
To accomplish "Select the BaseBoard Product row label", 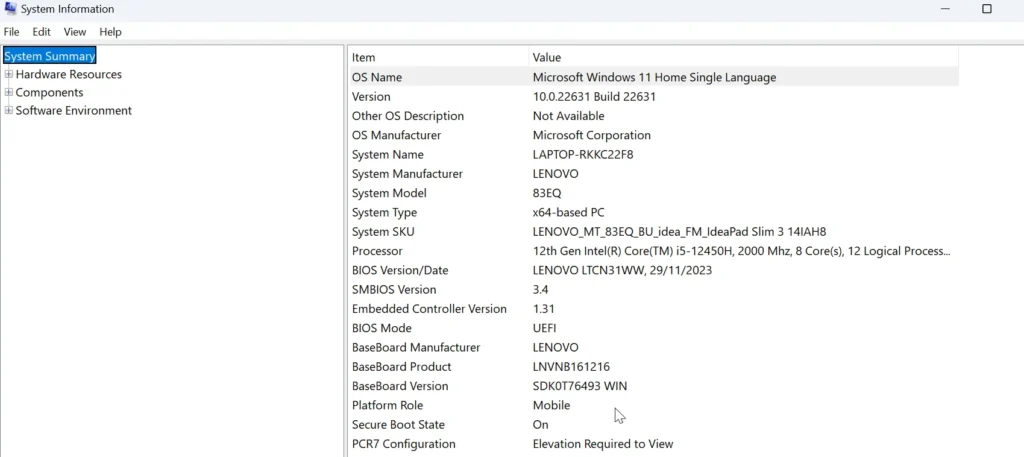I will pyautogui.click(x=402, y=366).
